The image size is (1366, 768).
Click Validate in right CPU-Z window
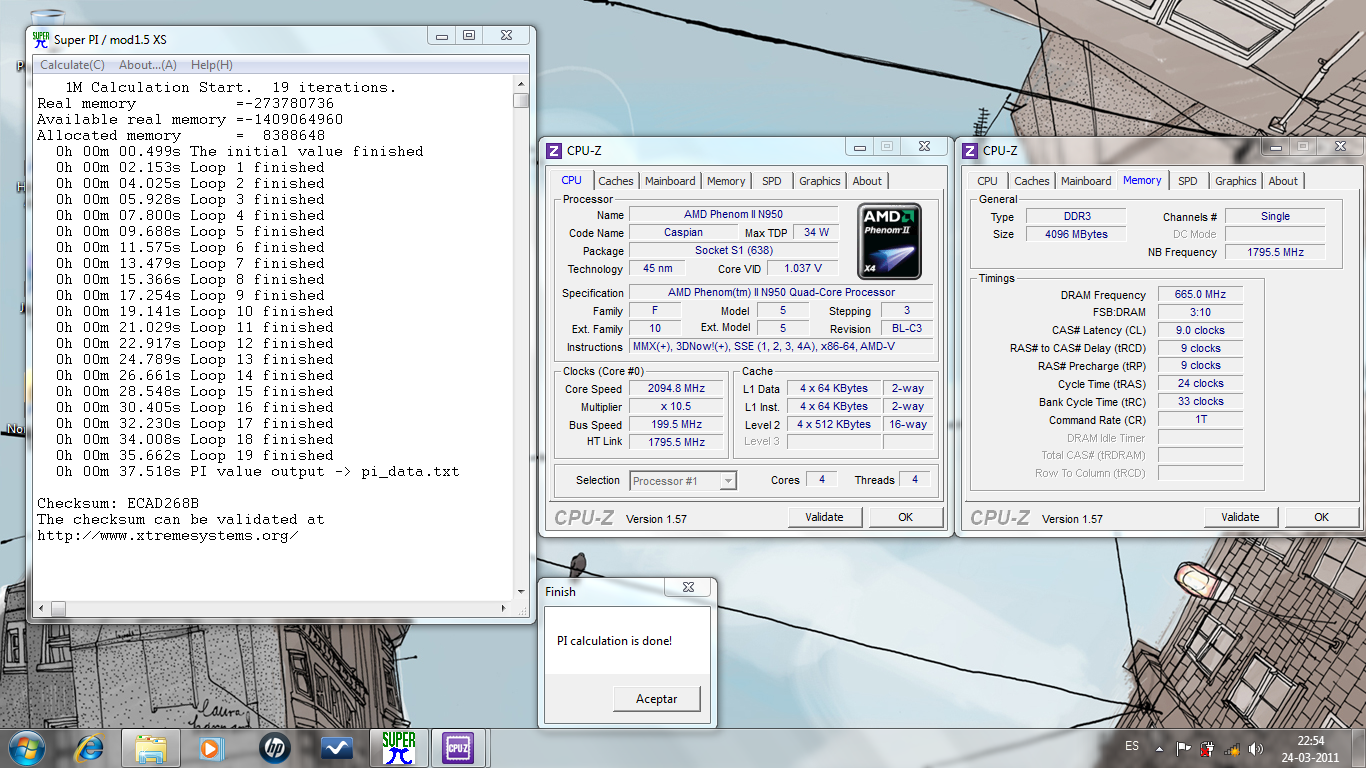pyautogui.click(x=1240, y=517)
